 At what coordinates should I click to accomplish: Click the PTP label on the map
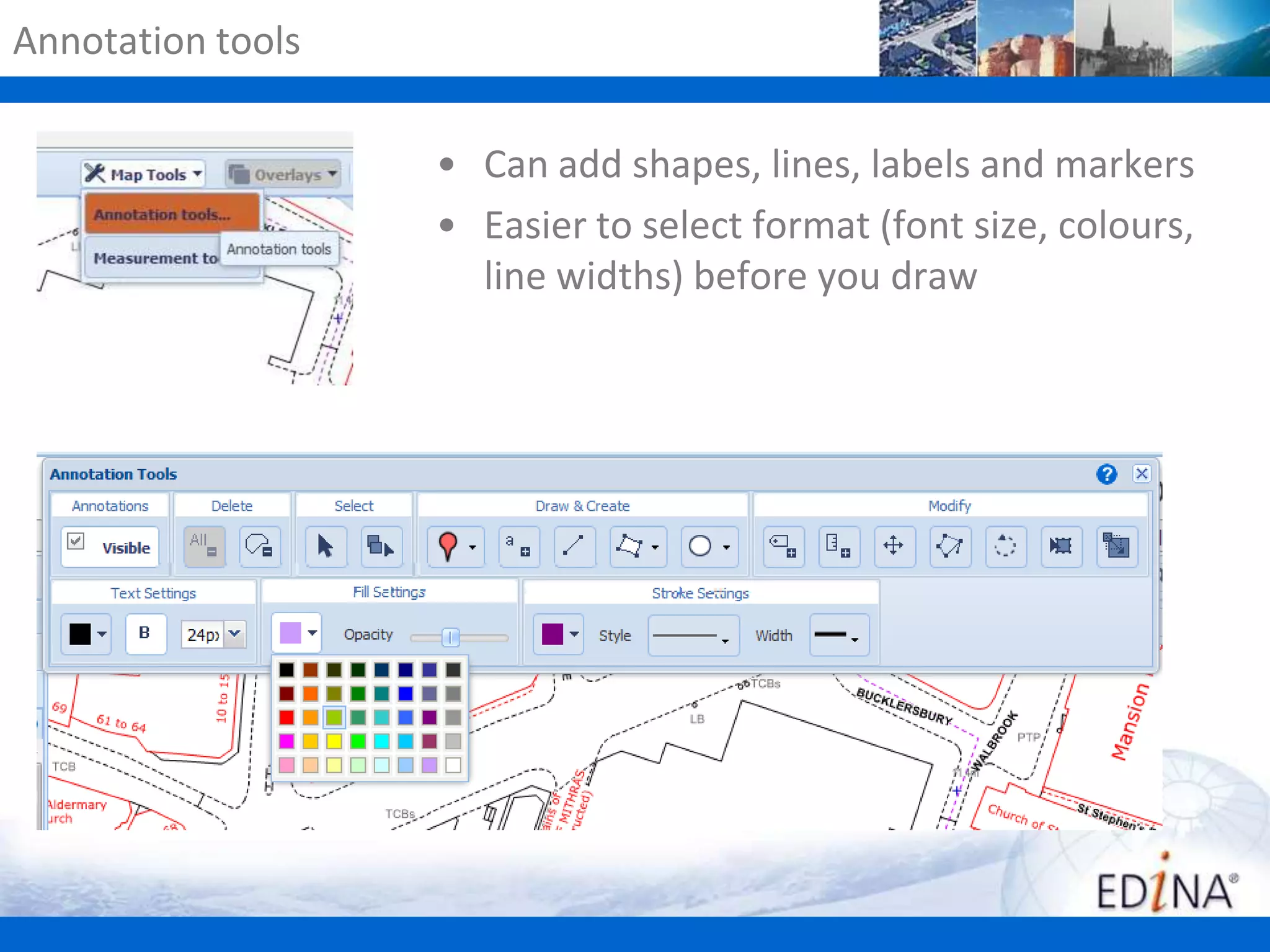pos(1029,737)
